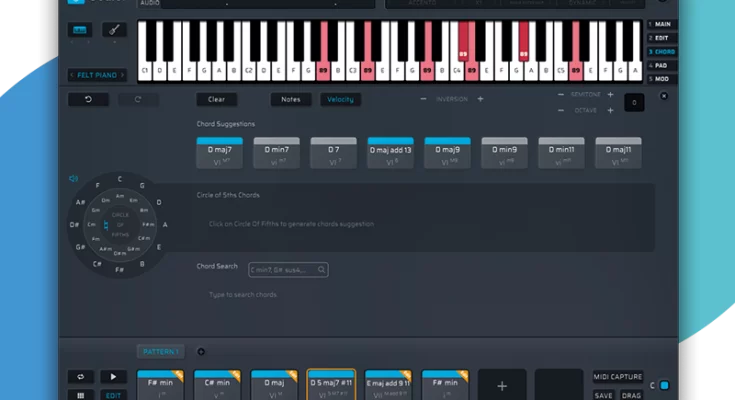The image size is (735, 400).
Task: Click the speaker icon above Circle of Fifths
Action: [x=73, y=179]
